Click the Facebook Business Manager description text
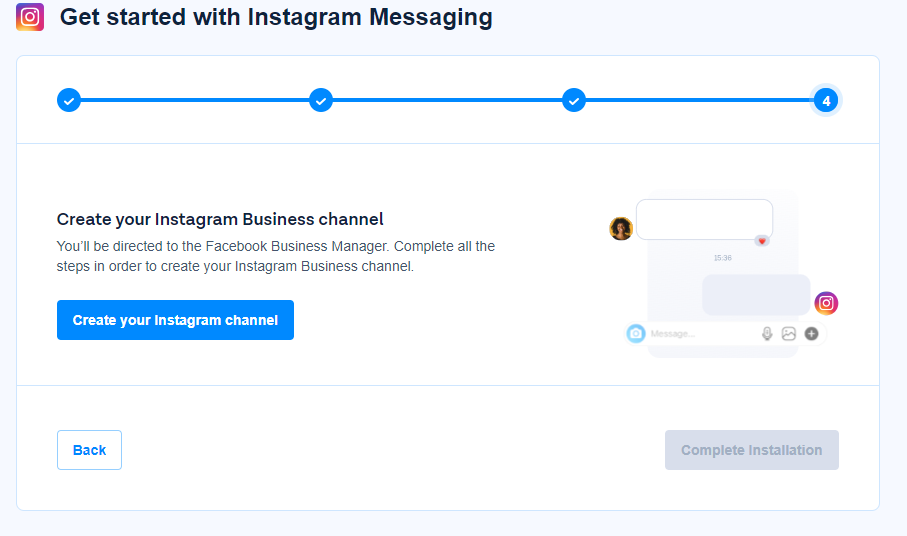 [276, 256]
